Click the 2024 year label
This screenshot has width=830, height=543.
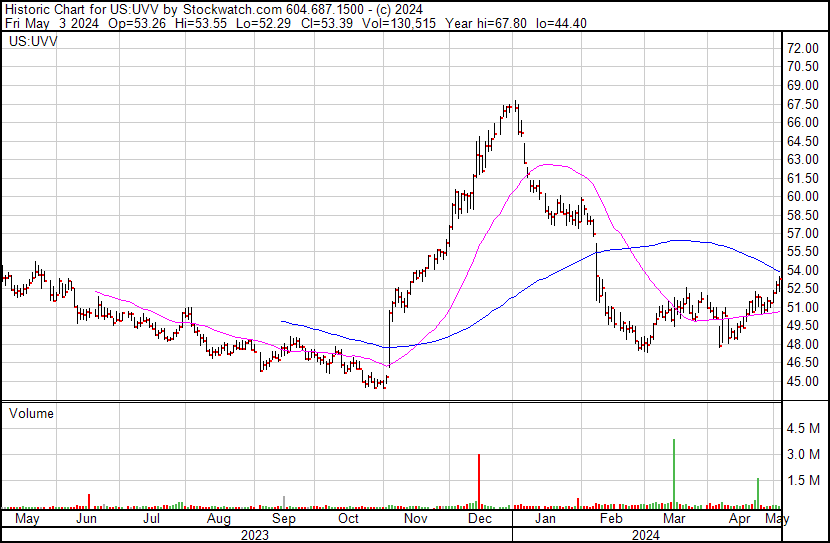tap(645, 535)
